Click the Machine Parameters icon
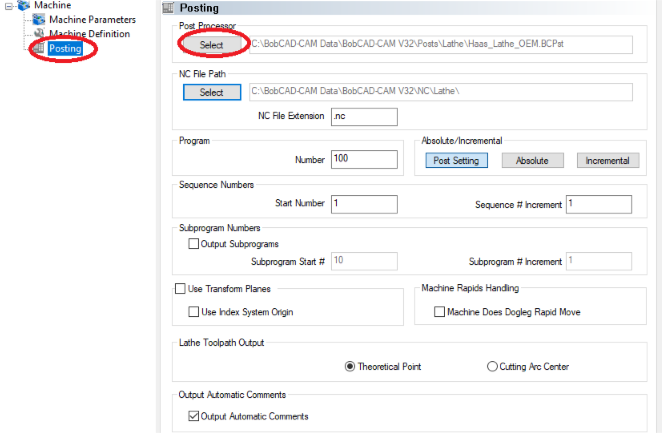662x433 pixels. [39, 19]
